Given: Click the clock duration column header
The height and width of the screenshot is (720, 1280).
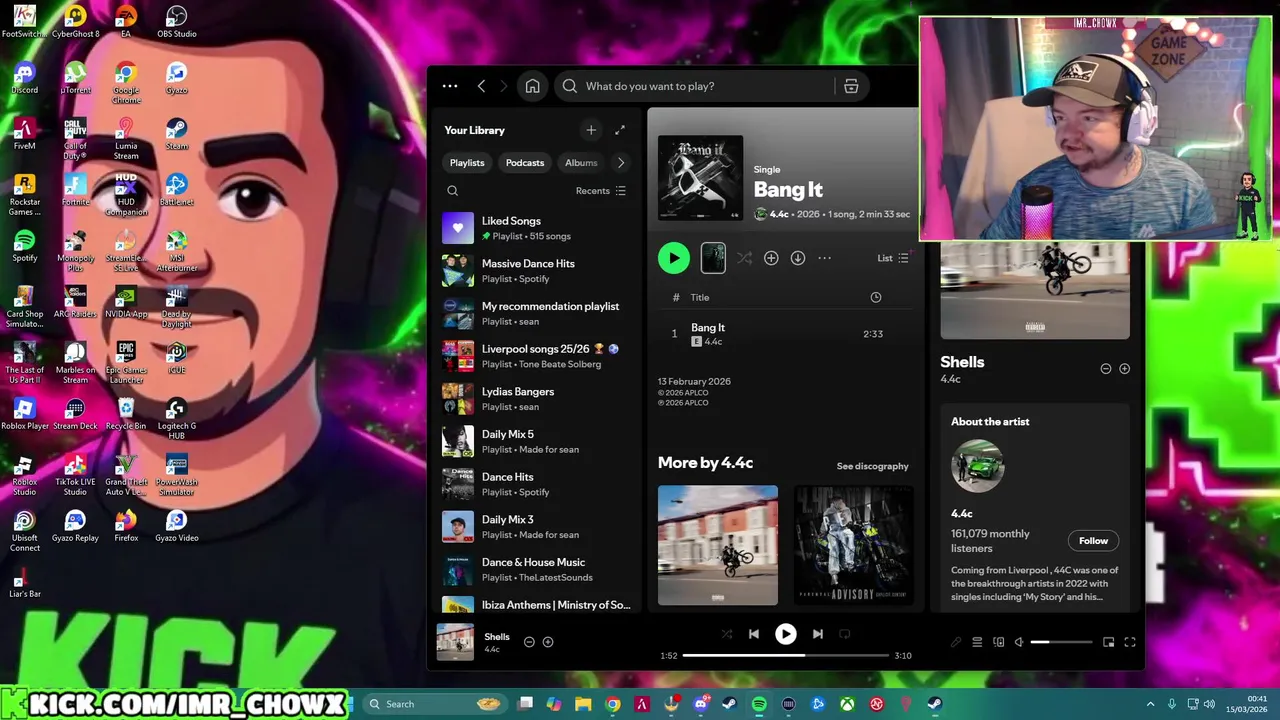Looking at the screenshot, I should click(876, 297).
